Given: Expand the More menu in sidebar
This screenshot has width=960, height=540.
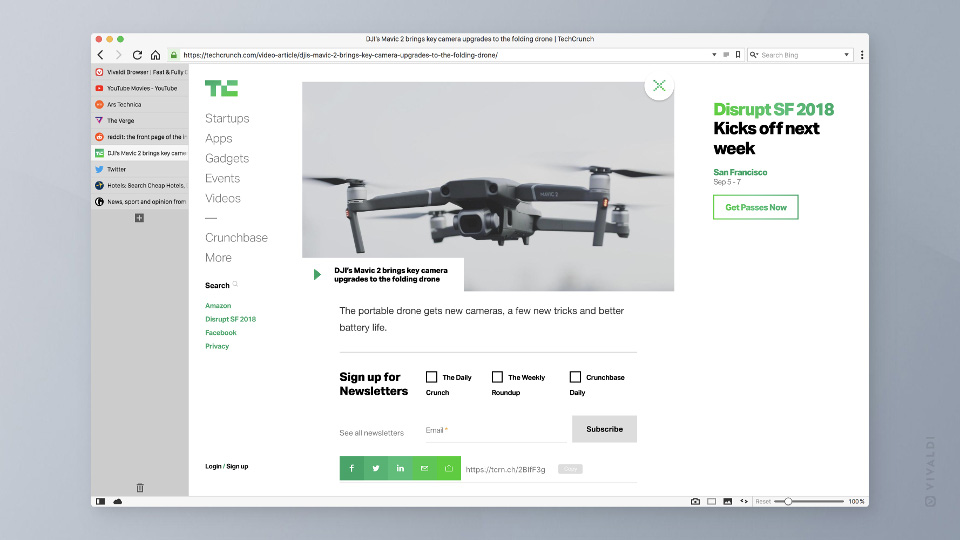Looking at the screenshot, I should click(218, 258).
